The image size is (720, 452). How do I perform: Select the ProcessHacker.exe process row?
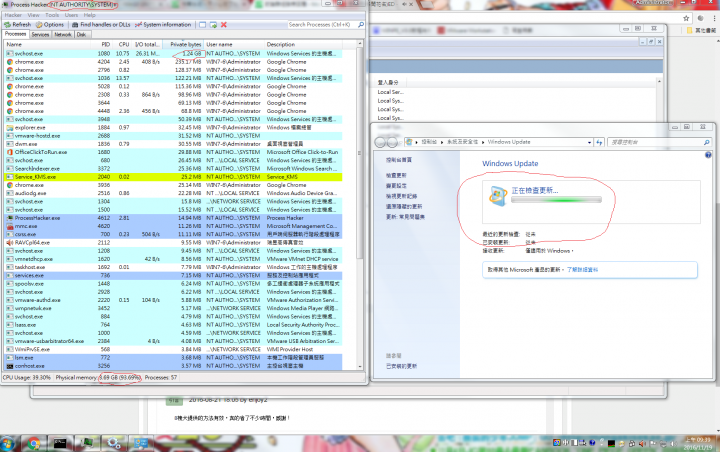click(173, 218)
